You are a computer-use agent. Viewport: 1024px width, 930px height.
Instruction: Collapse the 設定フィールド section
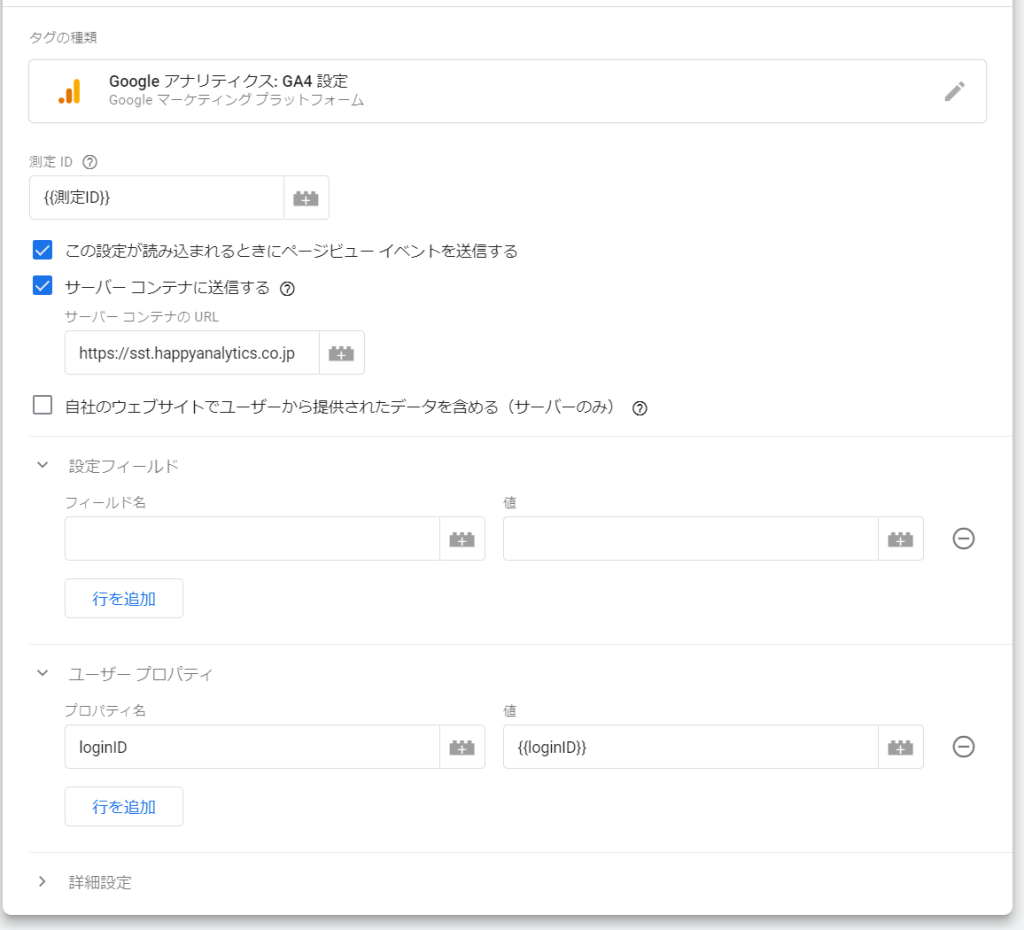tap(42, 465)
